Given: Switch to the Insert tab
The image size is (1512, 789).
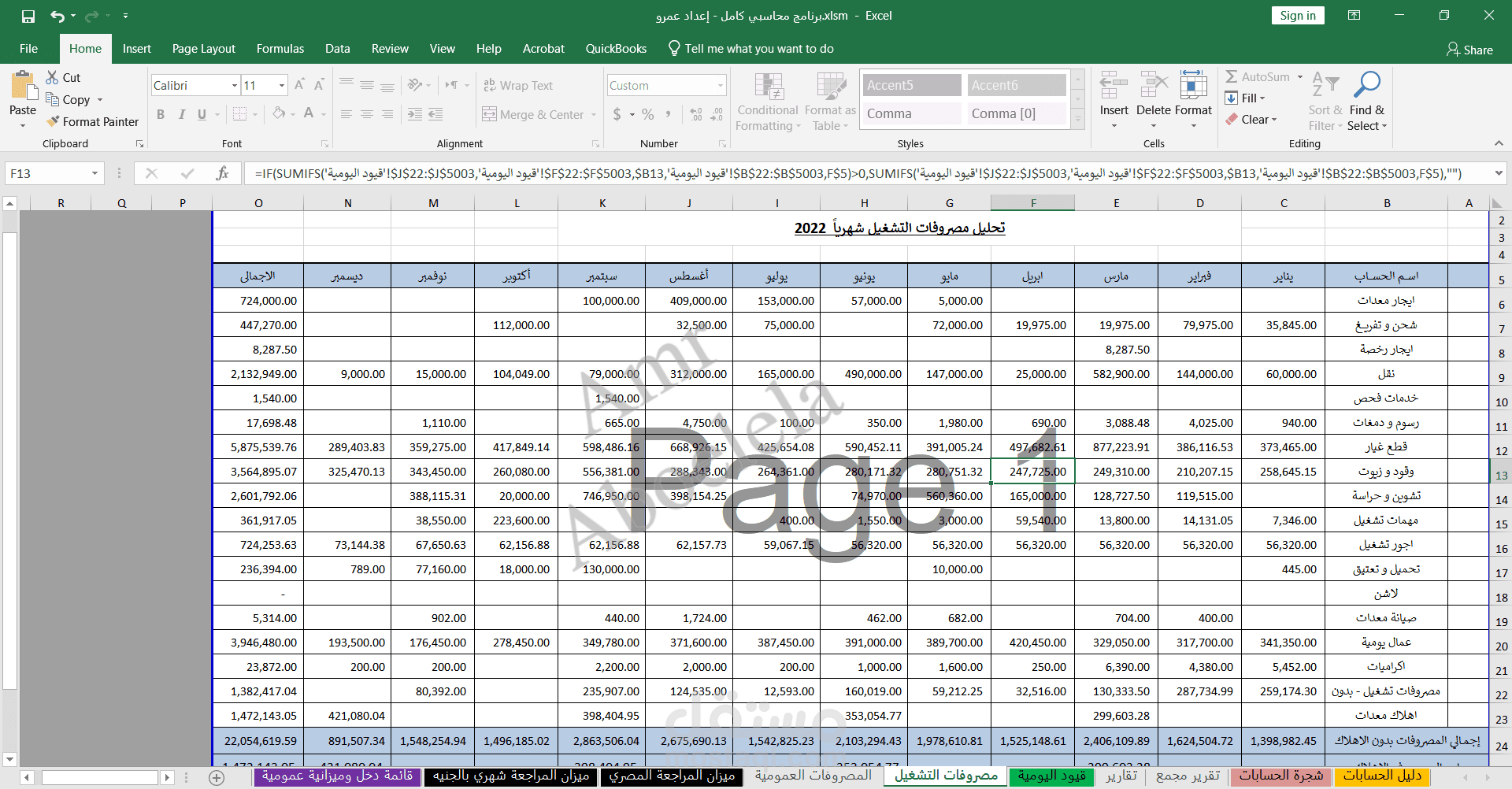Looking at the screenshot, I should (x=136, y=49).
